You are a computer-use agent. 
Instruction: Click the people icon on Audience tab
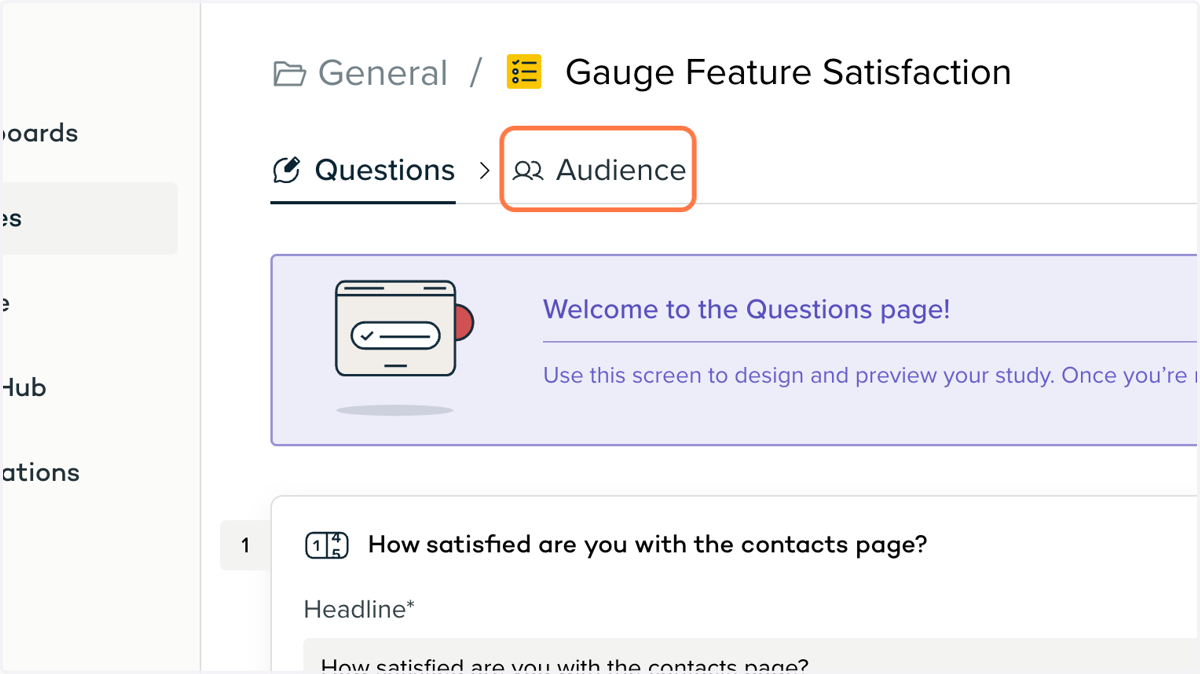click(x=528, y=171)
